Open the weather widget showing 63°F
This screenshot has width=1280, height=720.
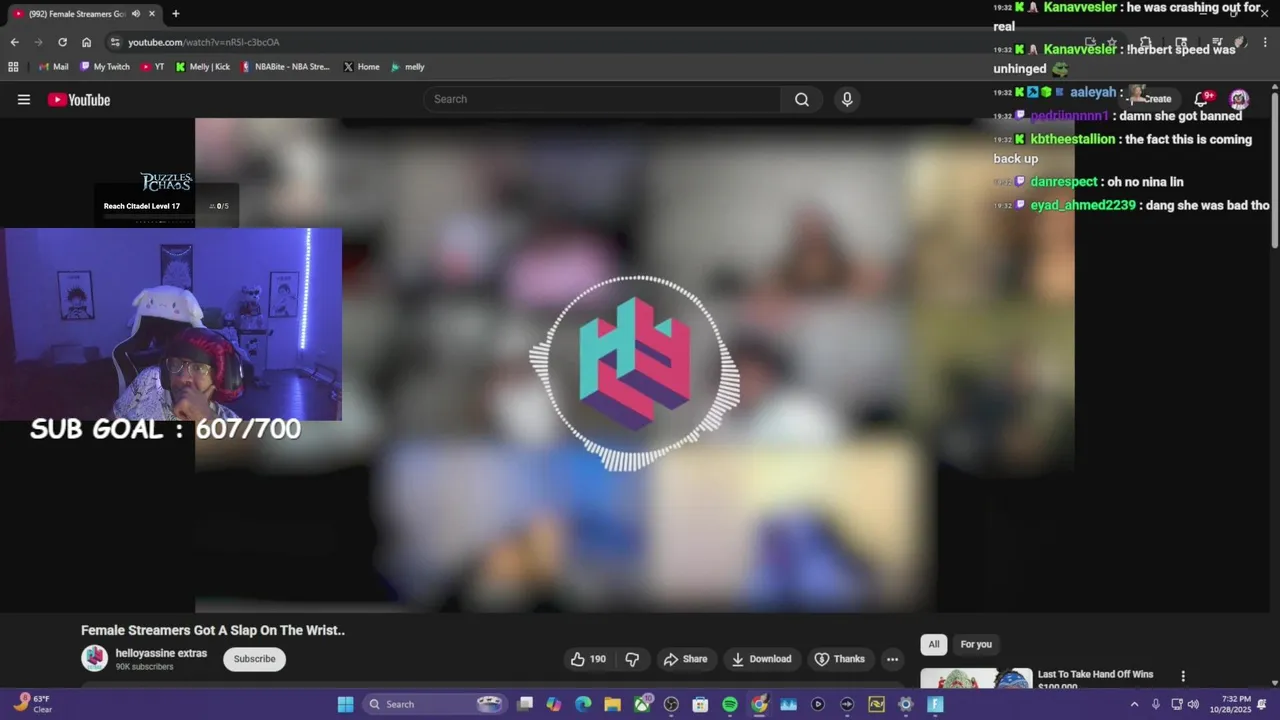coord(32,704)
